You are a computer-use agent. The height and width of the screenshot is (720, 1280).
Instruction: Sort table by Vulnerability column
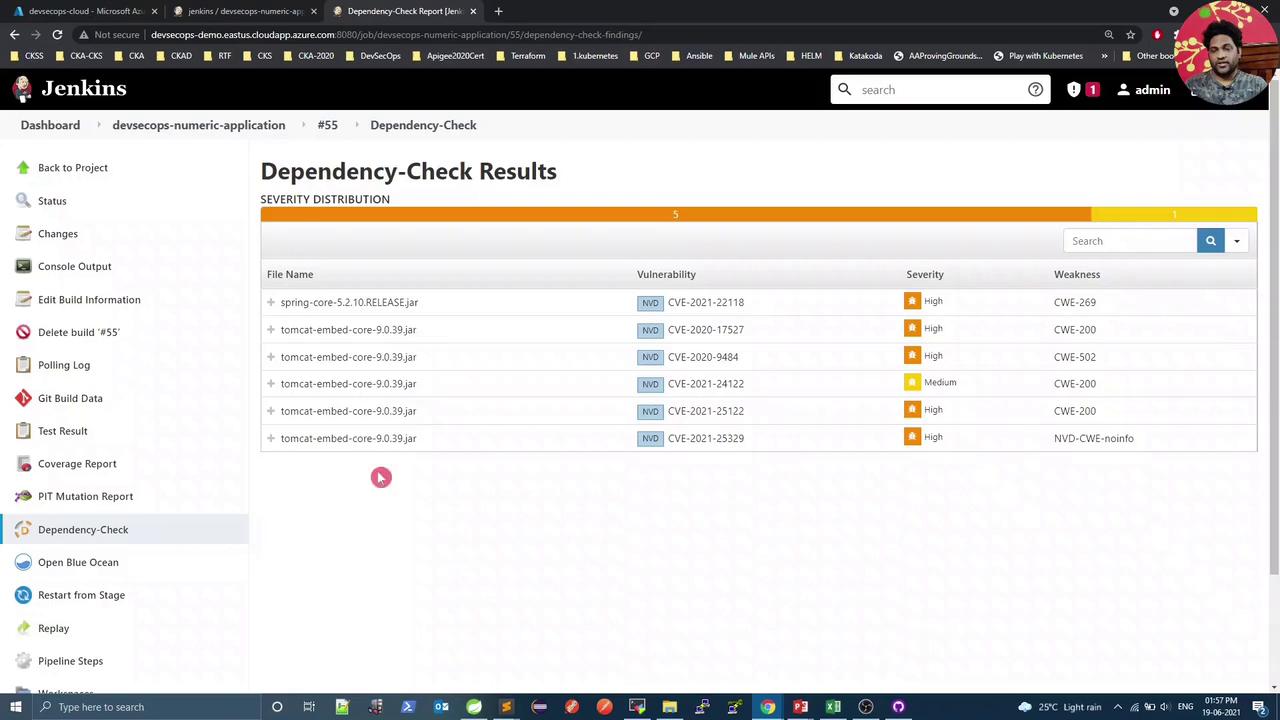666,274
